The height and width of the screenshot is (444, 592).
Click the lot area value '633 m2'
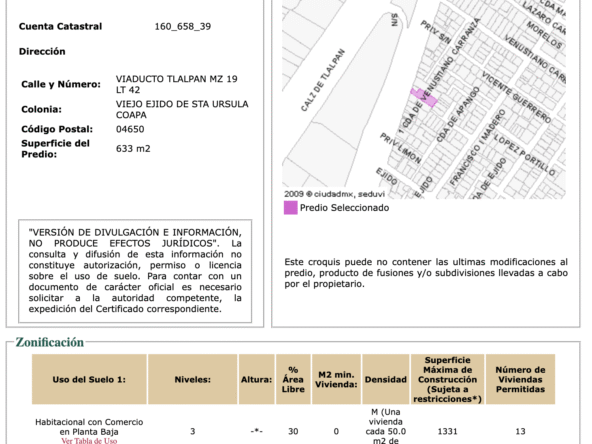133,149
